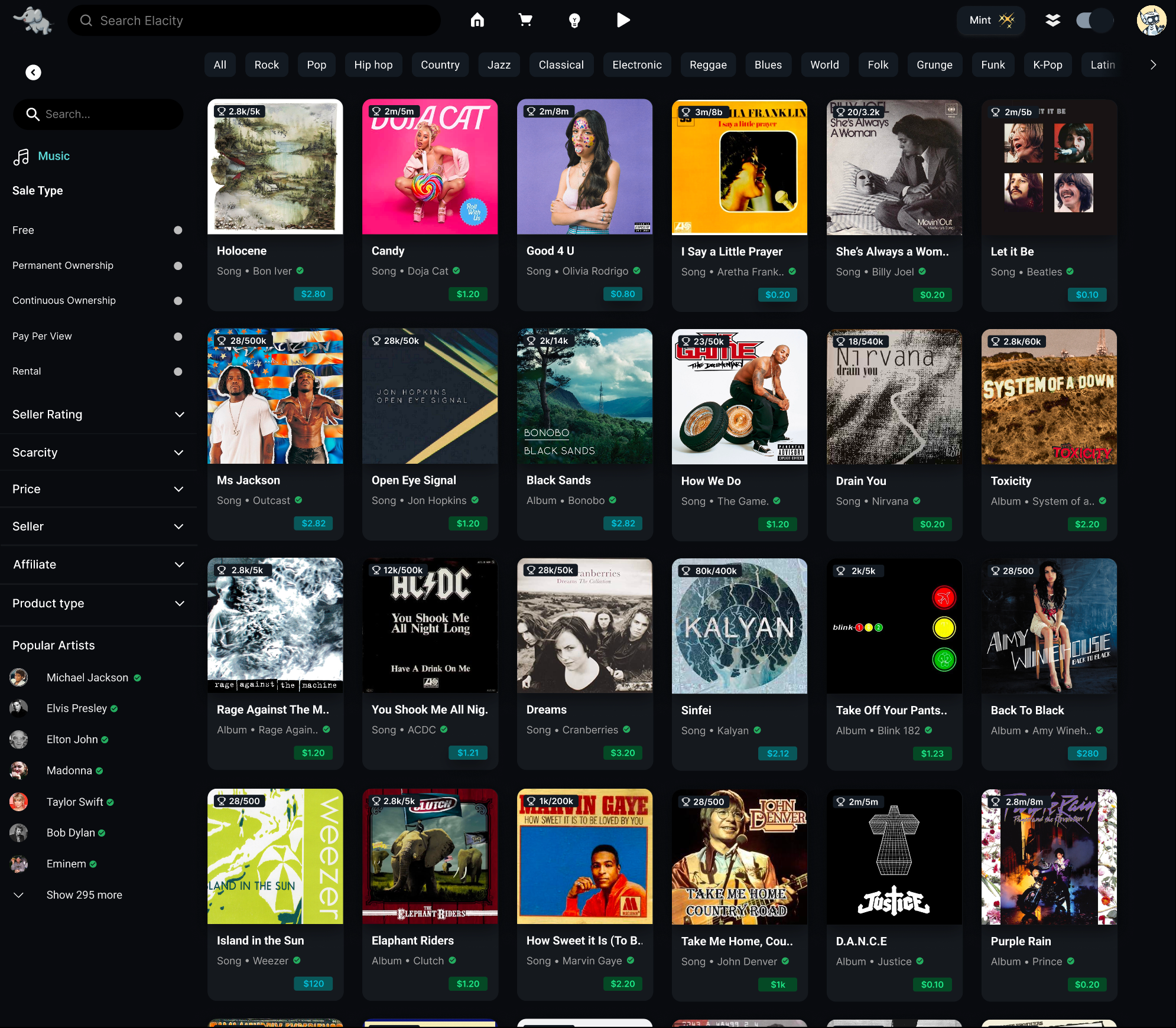The image size is (1176, 1028).
Task: Click the Mint button
Action: (x=991, y=20)
